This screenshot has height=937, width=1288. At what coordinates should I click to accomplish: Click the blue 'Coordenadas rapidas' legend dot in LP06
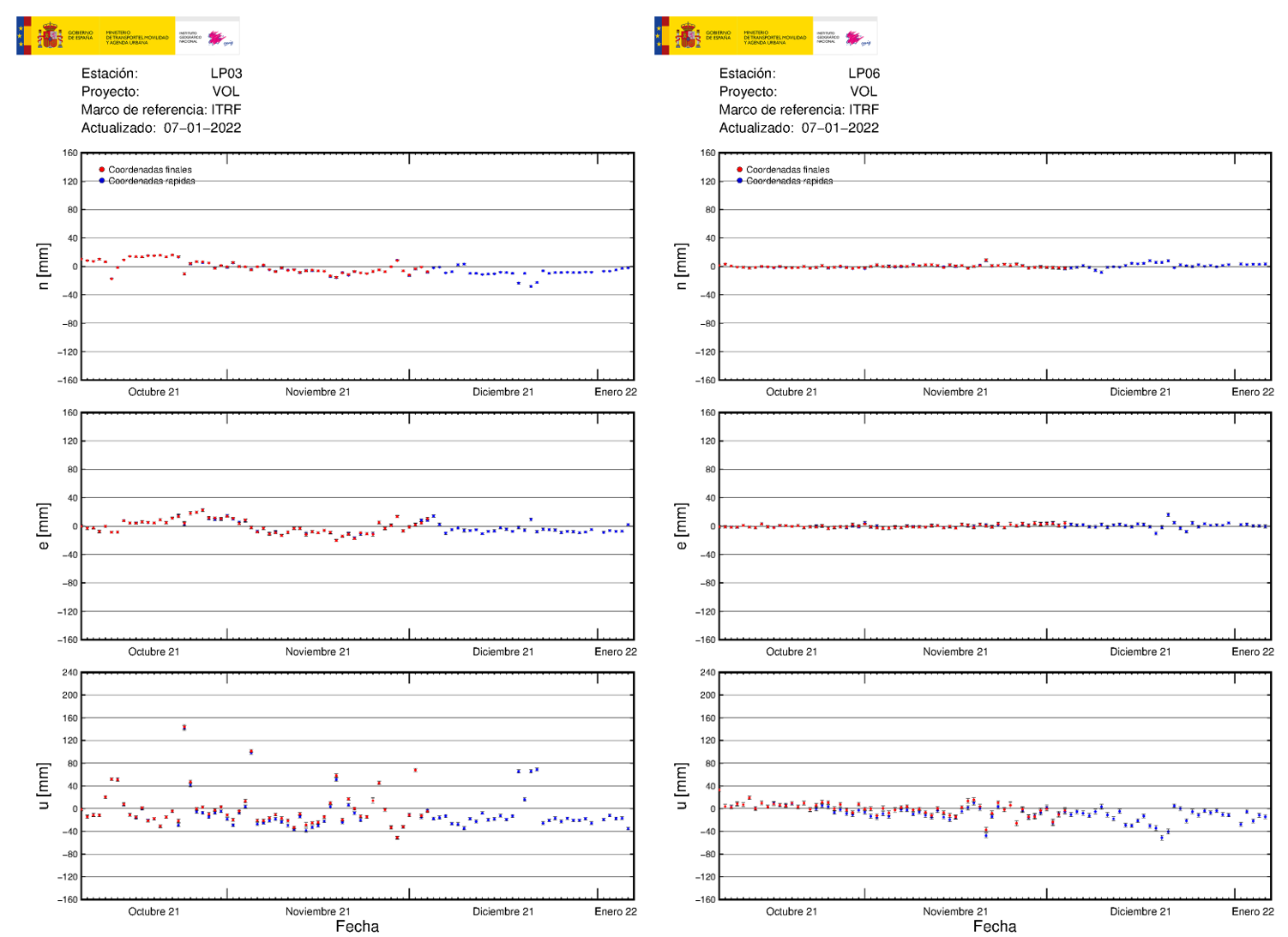pyautogui.click(x=739, y=181)
